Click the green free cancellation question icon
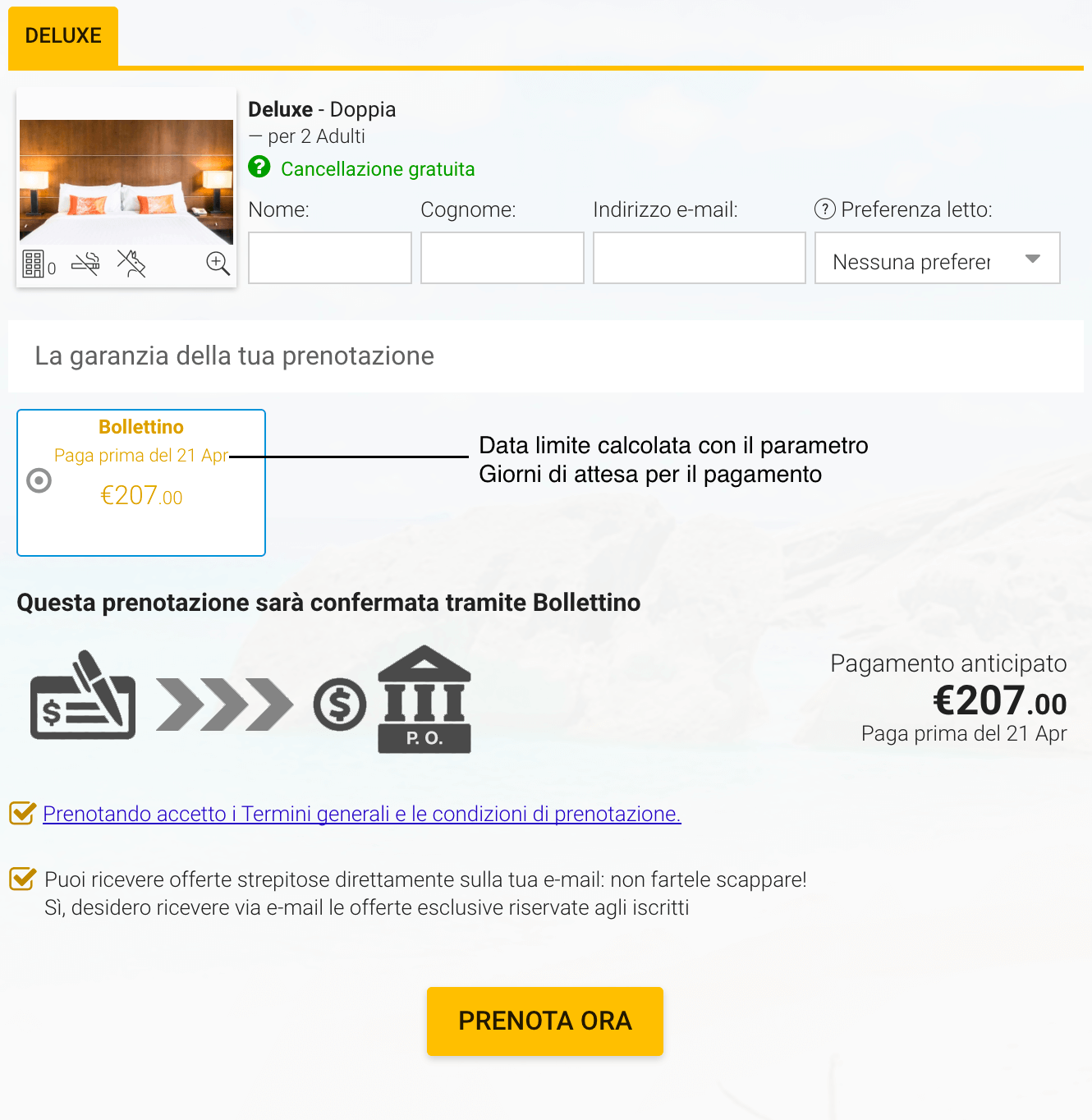Viewport: 1092px width, 1120px height. click(x=259, y=167)
